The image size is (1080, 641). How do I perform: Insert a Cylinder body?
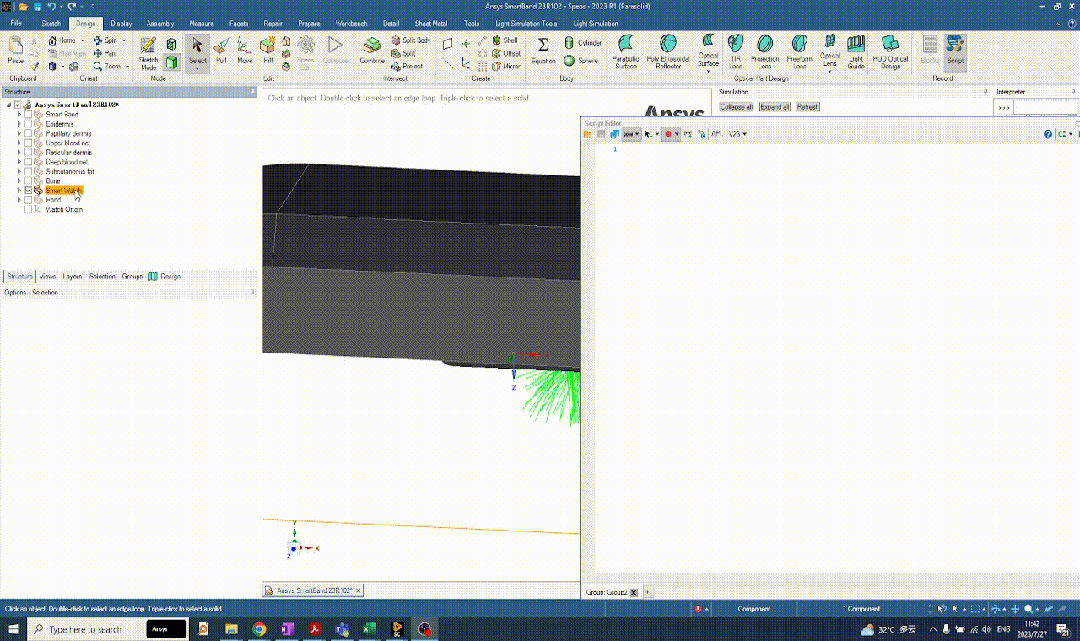tap(583, 43)
